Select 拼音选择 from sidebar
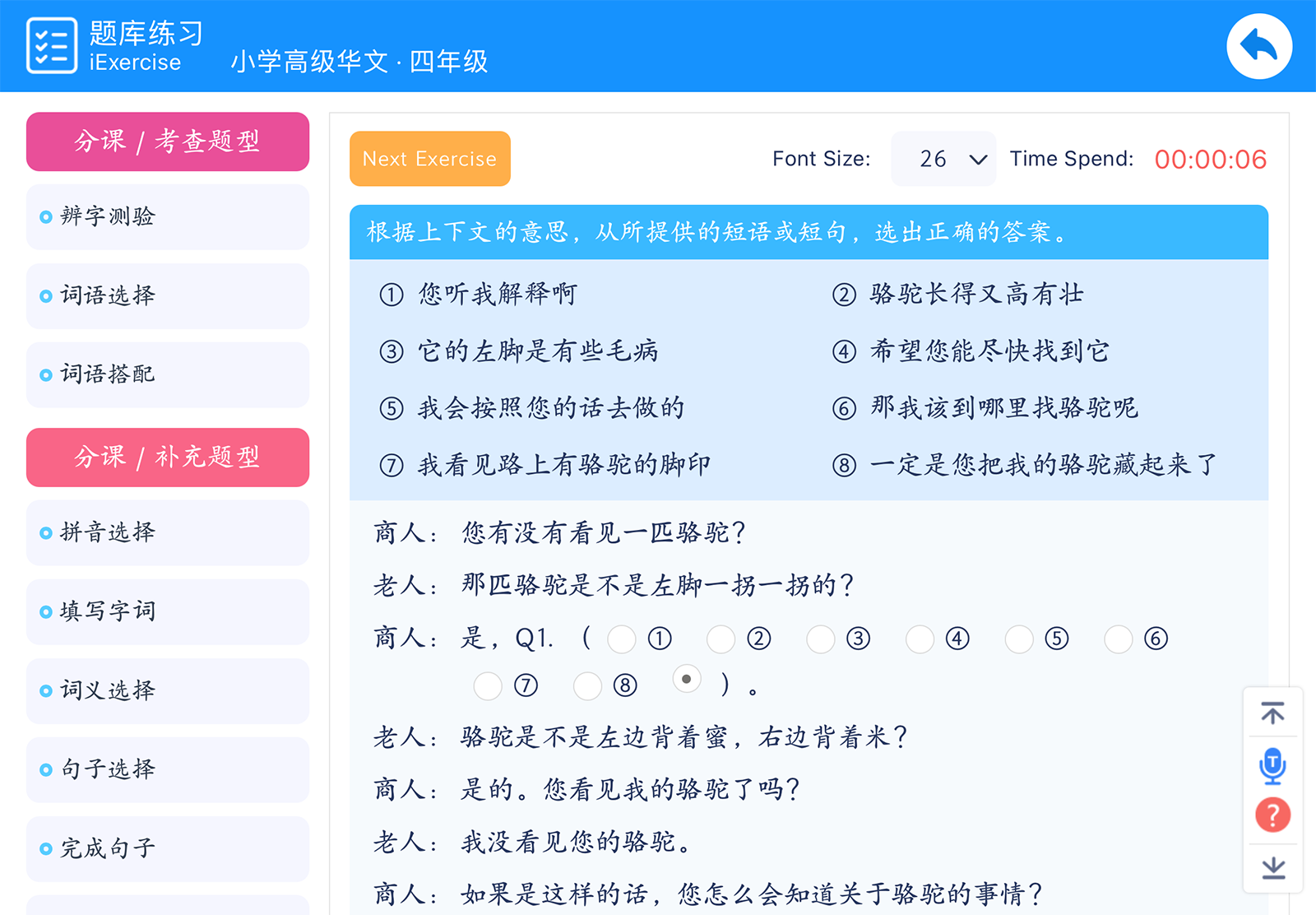This screenshot has height=915, width=1316. coord(168,532)
